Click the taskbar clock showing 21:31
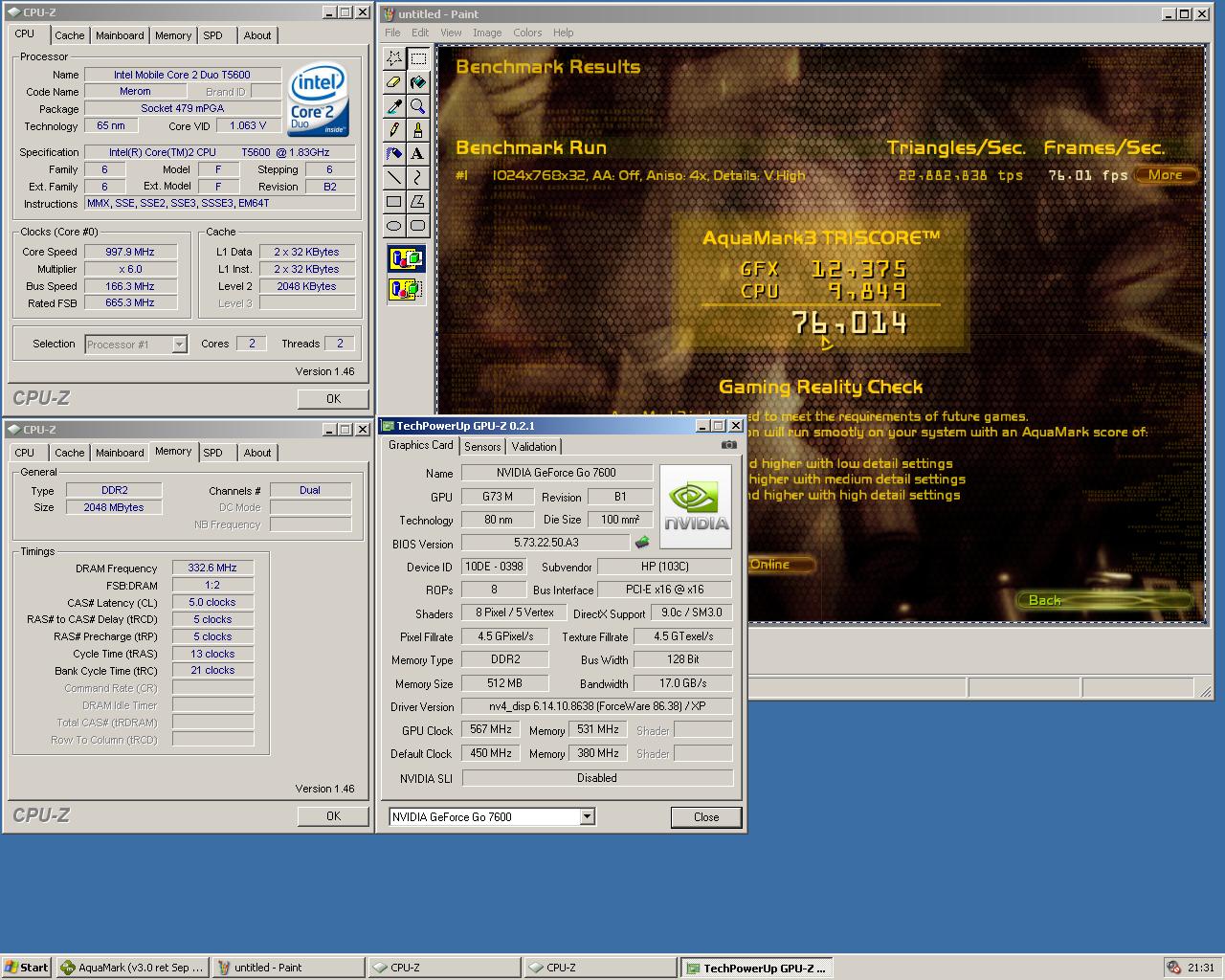 pyautogui.click(x=1201, y=968)
